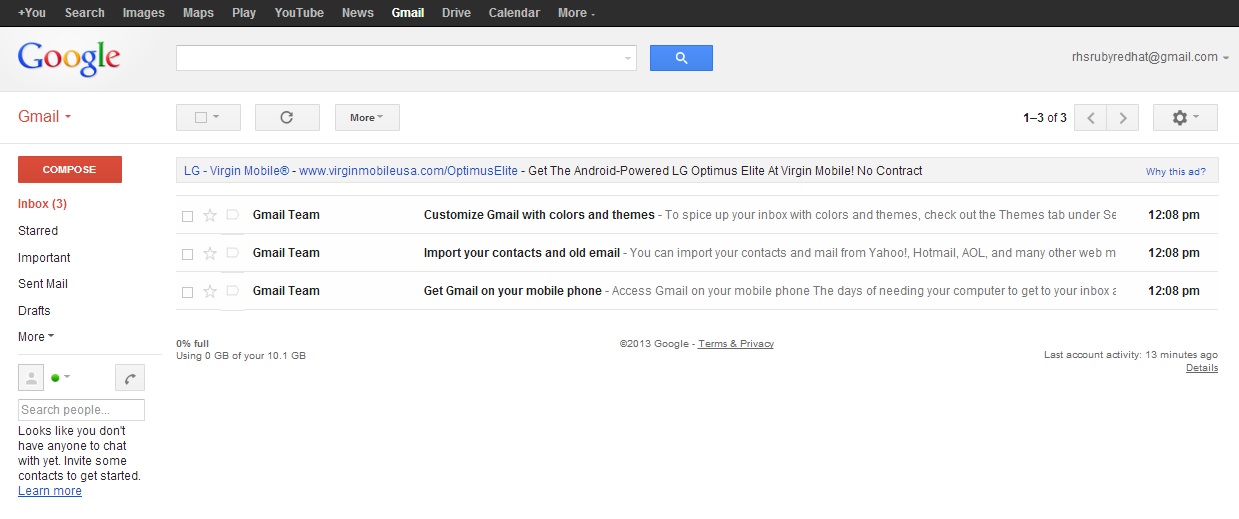Open Drive in the Google bar

pyautogui.click(x=456, y=13)
